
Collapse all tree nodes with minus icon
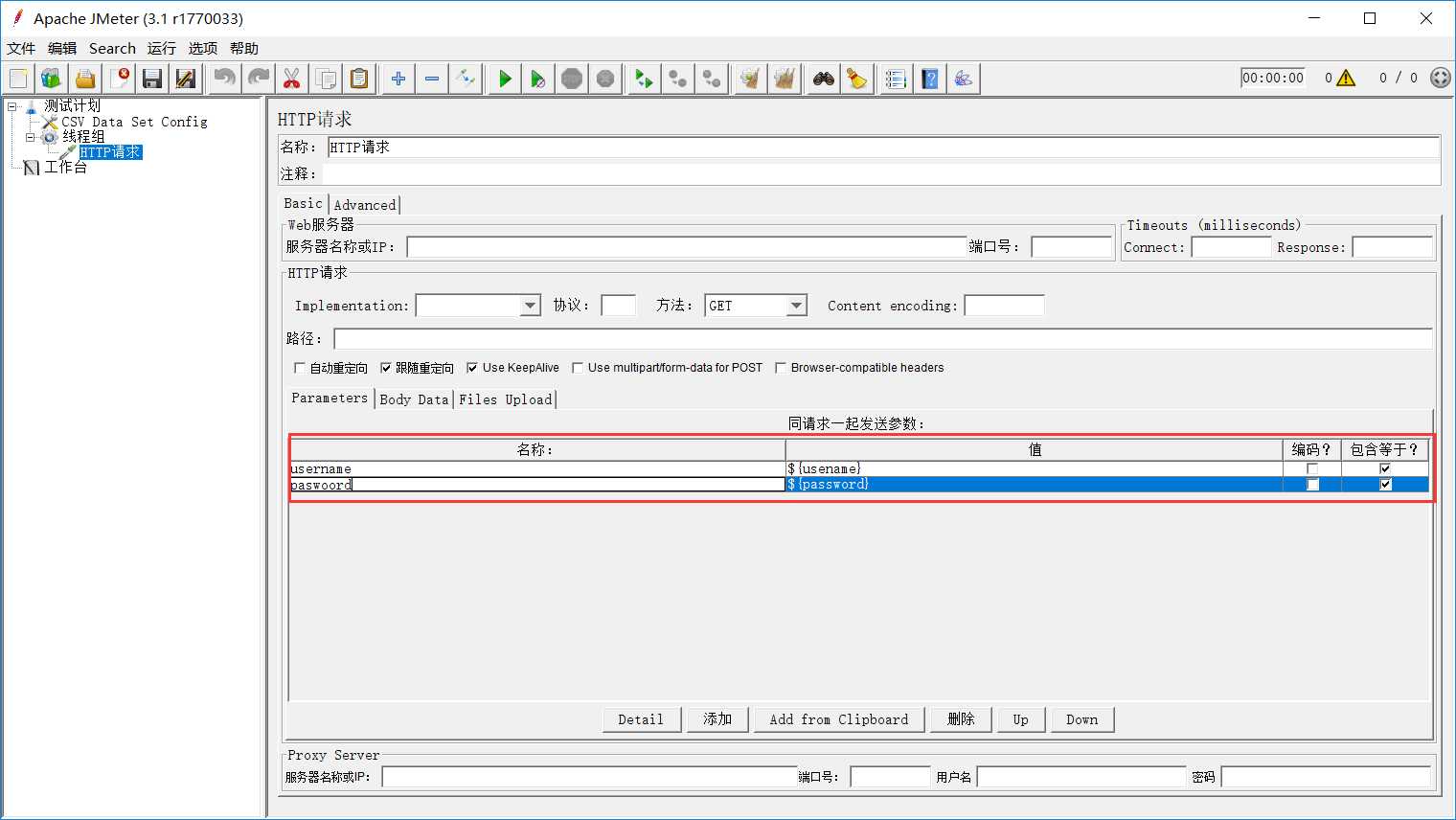pos(432,79)
